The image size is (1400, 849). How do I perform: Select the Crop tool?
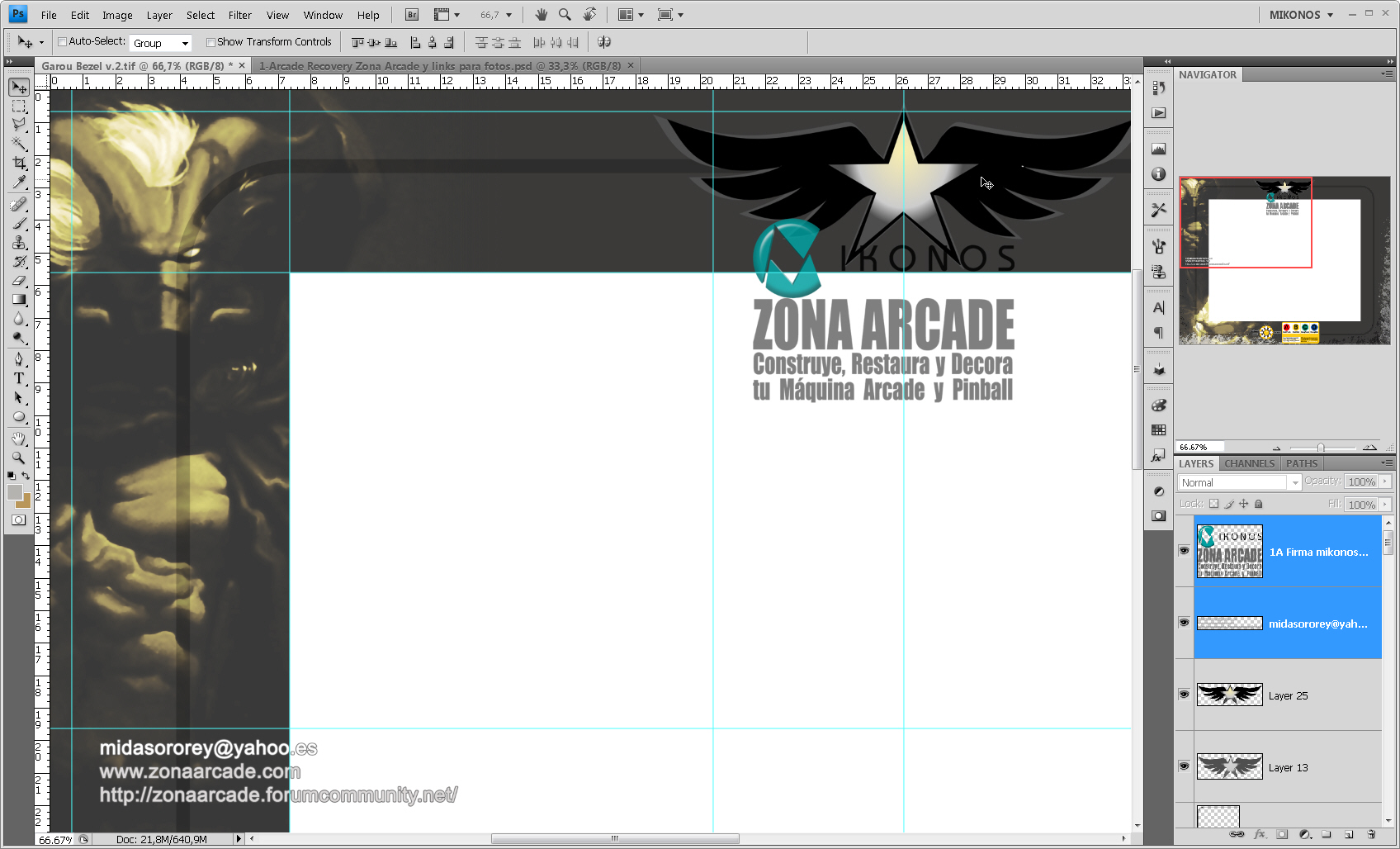[x=19, y=164]
